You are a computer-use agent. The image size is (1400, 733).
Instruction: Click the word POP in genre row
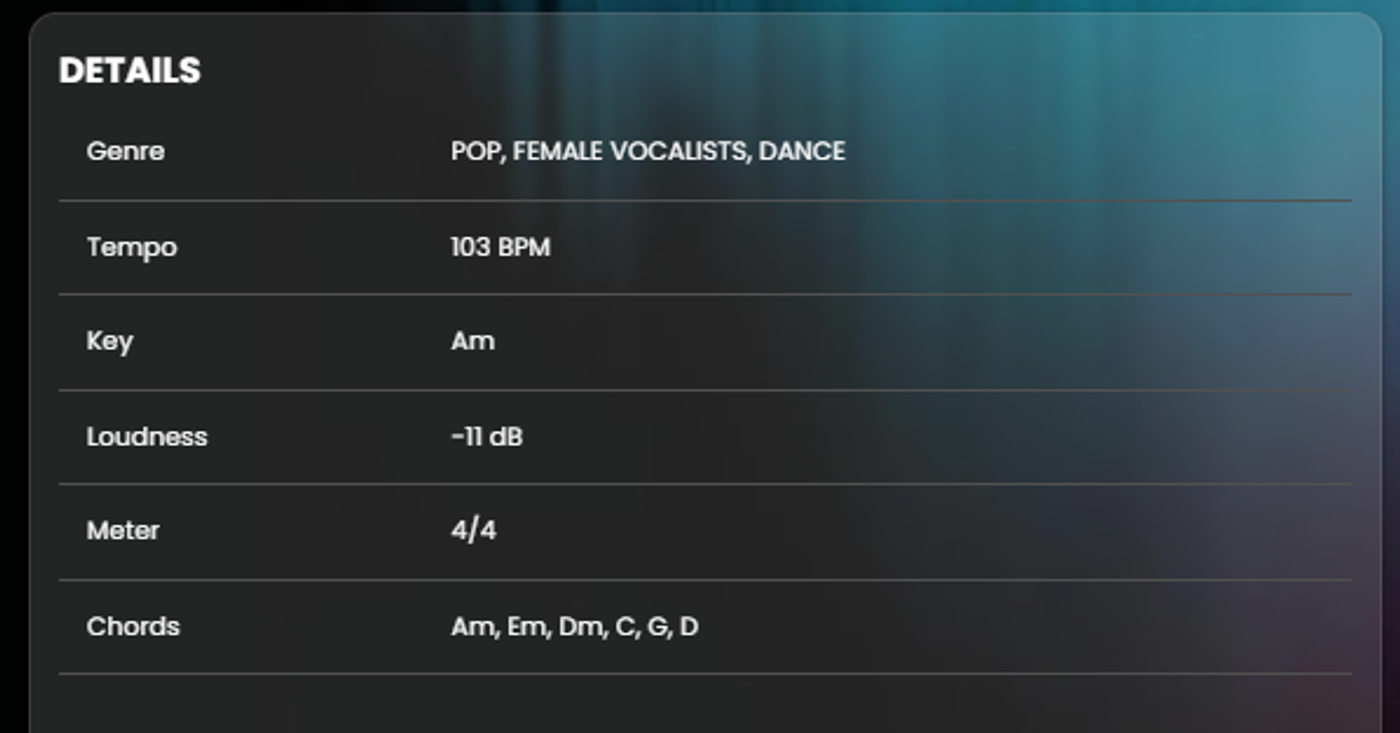pyautogui.click(x=476, y=151)
